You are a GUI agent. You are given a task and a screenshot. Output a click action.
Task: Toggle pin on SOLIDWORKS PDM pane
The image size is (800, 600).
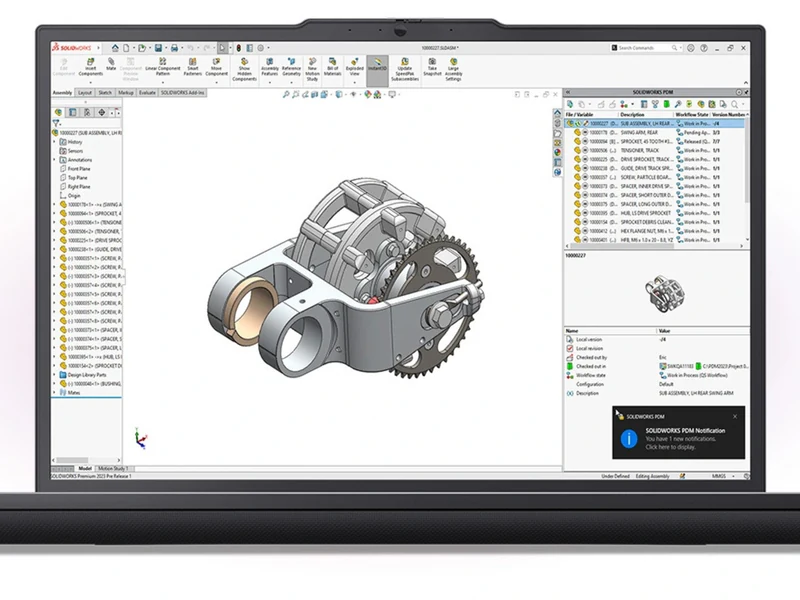(x=746, y=92)
